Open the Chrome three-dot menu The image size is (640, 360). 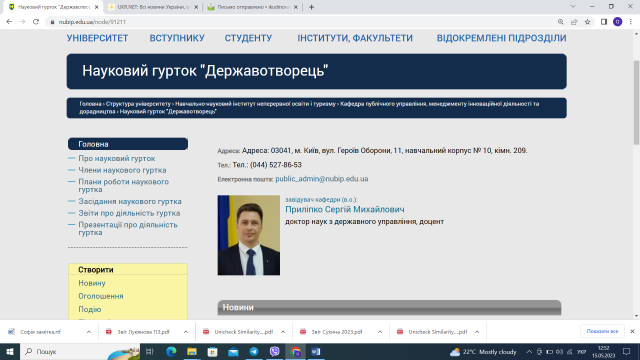tap(631, 22)
